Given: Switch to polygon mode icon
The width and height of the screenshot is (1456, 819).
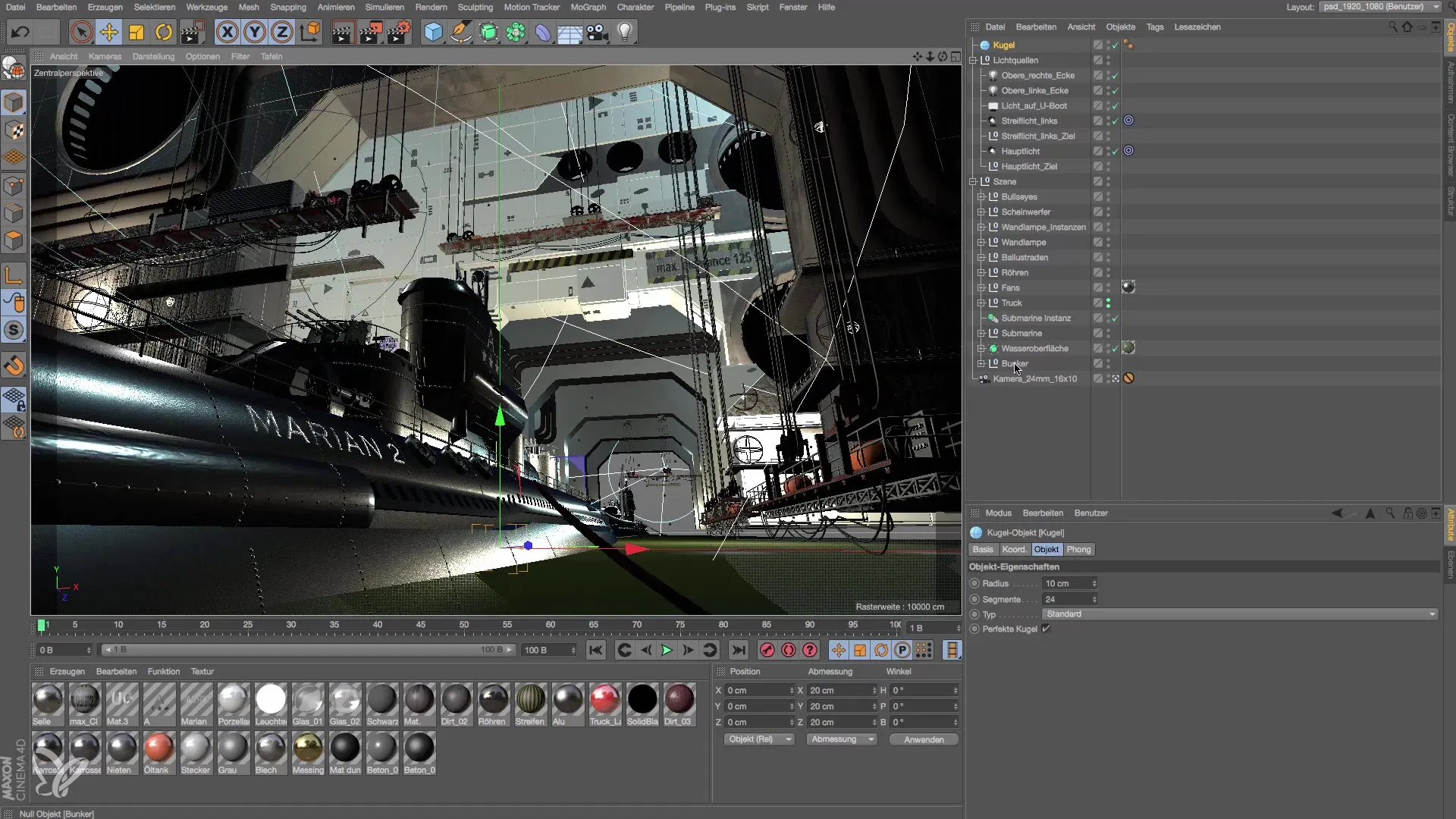Looking at the screenshot, I should click(14, 241).
